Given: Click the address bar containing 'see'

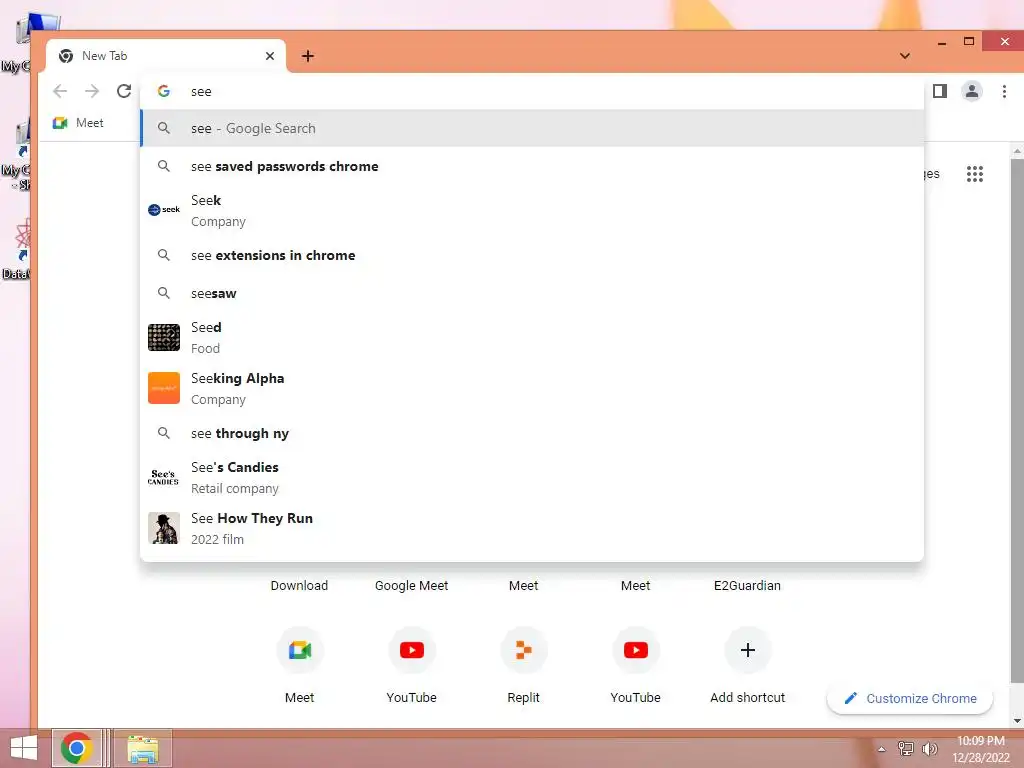Looking at the screenshot, I should [x=532, y=91].
